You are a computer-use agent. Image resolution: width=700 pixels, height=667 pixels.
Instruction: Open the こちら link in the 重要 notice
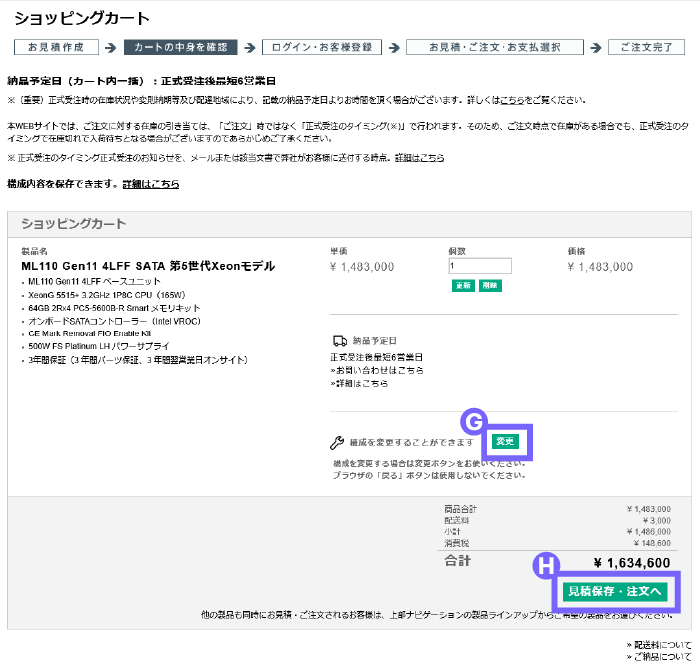coord(512,100)
